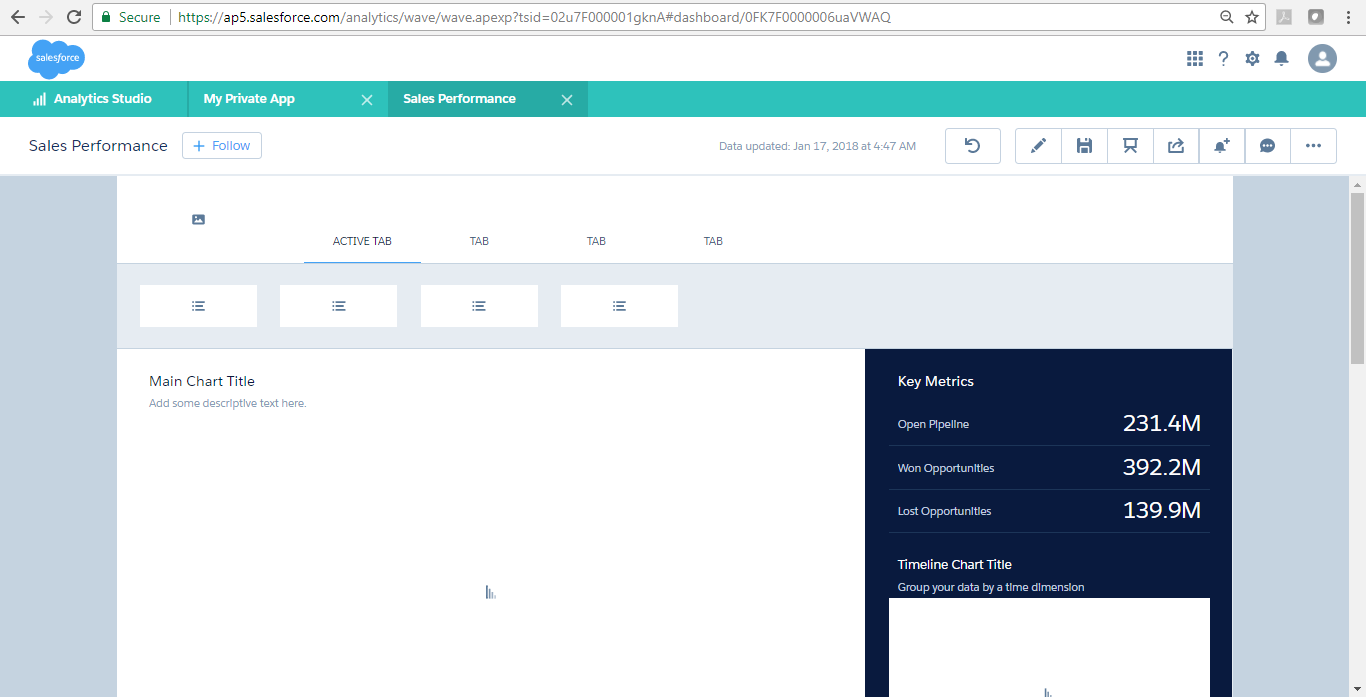Viewport: 1366px width, 697px height.
Task: Open the help question mark menu
Action: click(x=1223, y=58)
